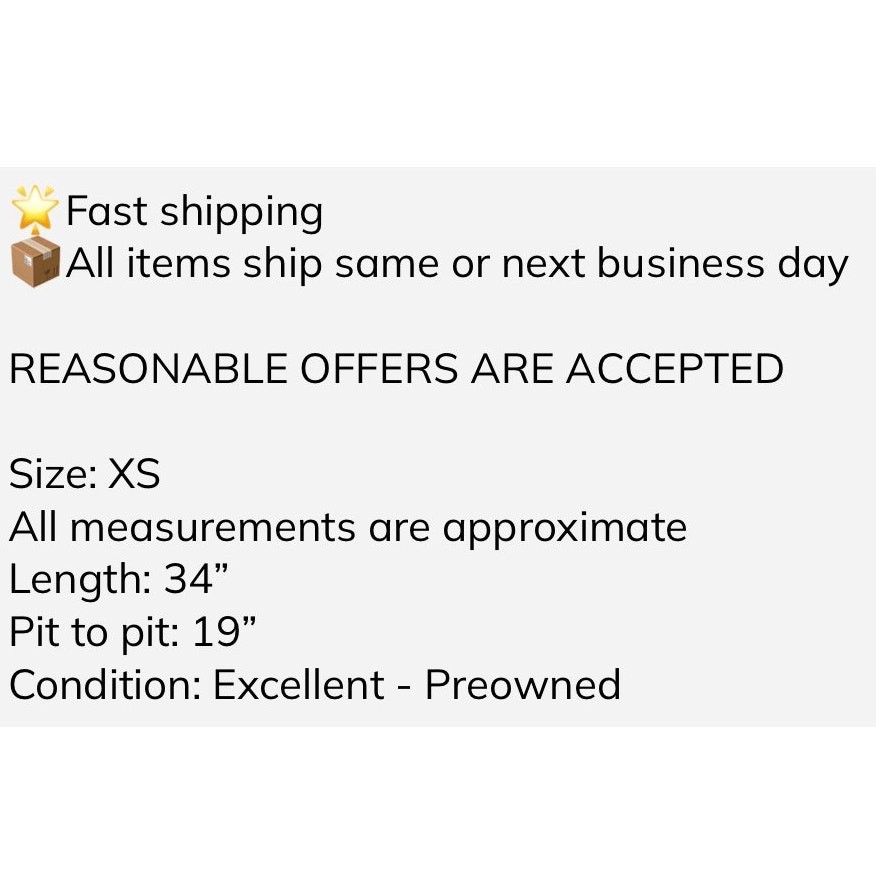The width and height of the screenshot is (876, 876).
Task: Click the word "Excellent"
Action: (x=298, y=685)
